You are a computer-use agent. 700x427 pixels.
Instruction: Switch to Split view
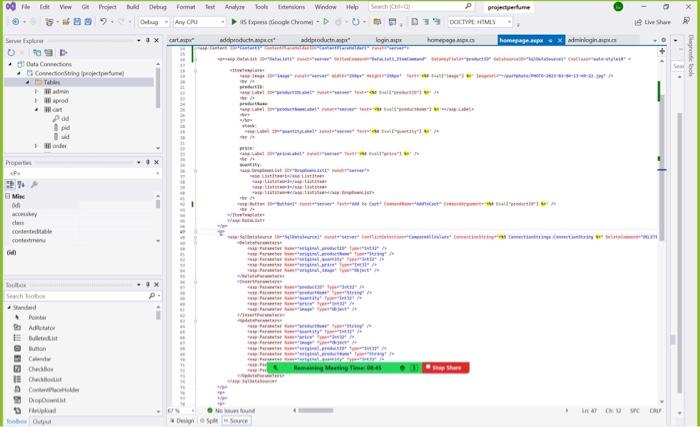[209, 421]
